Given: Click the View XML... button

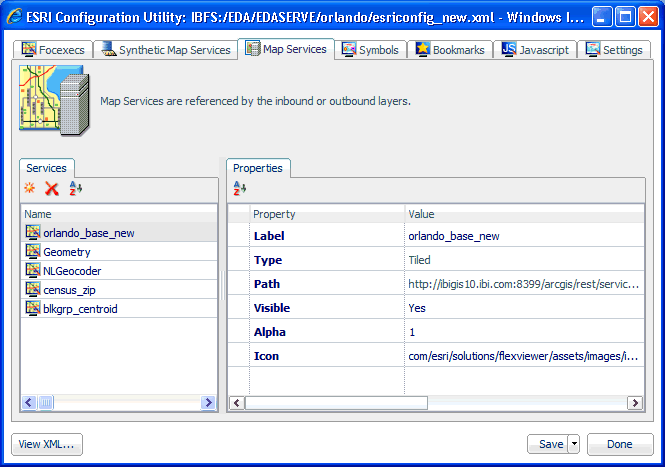Looking at the screenshot, I should (47, 444).
